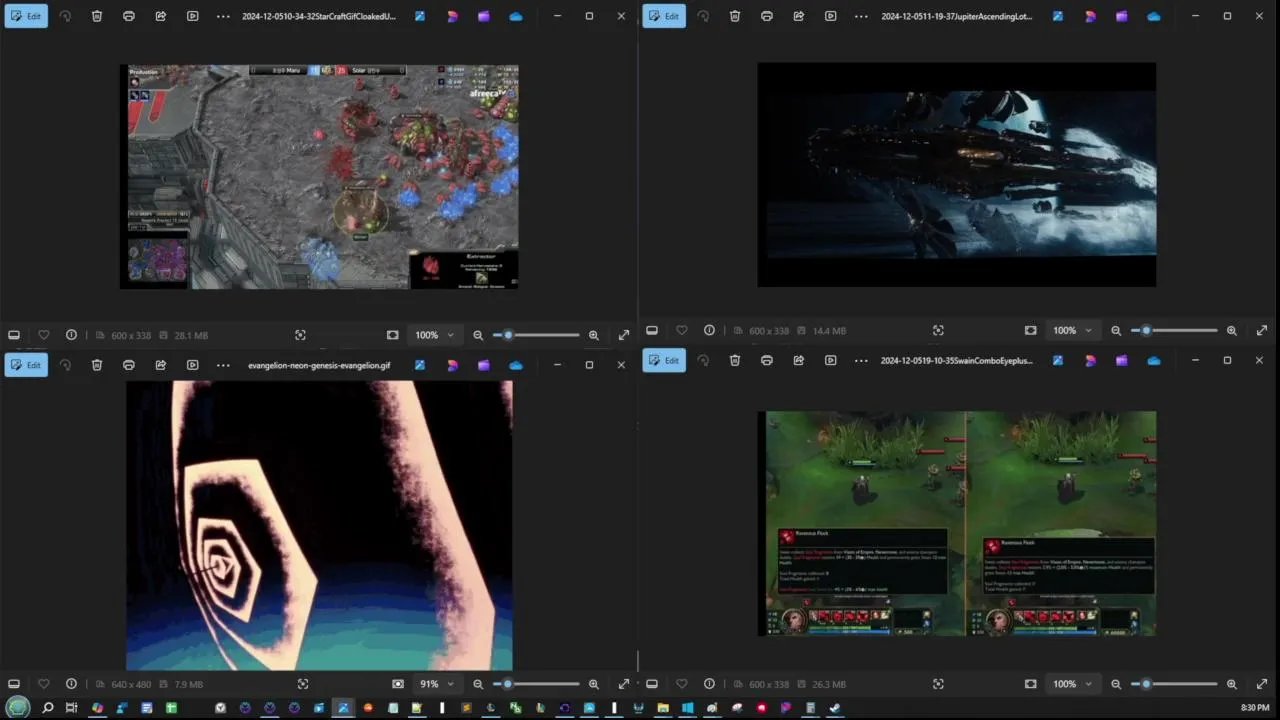Toggle file info pane in SwainCombo window
This screenshot has height=720, width=1280.
click(x=709, y=684)
